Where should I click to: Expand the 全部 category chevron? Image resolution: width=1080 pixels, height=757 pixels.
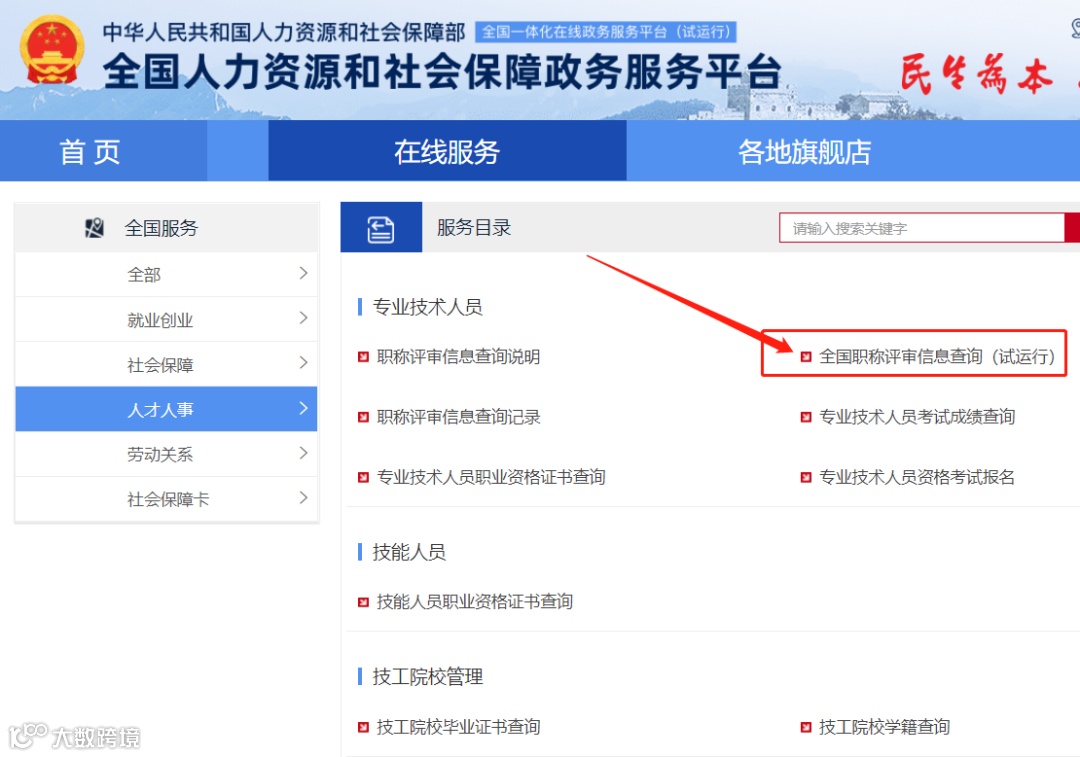303,273
